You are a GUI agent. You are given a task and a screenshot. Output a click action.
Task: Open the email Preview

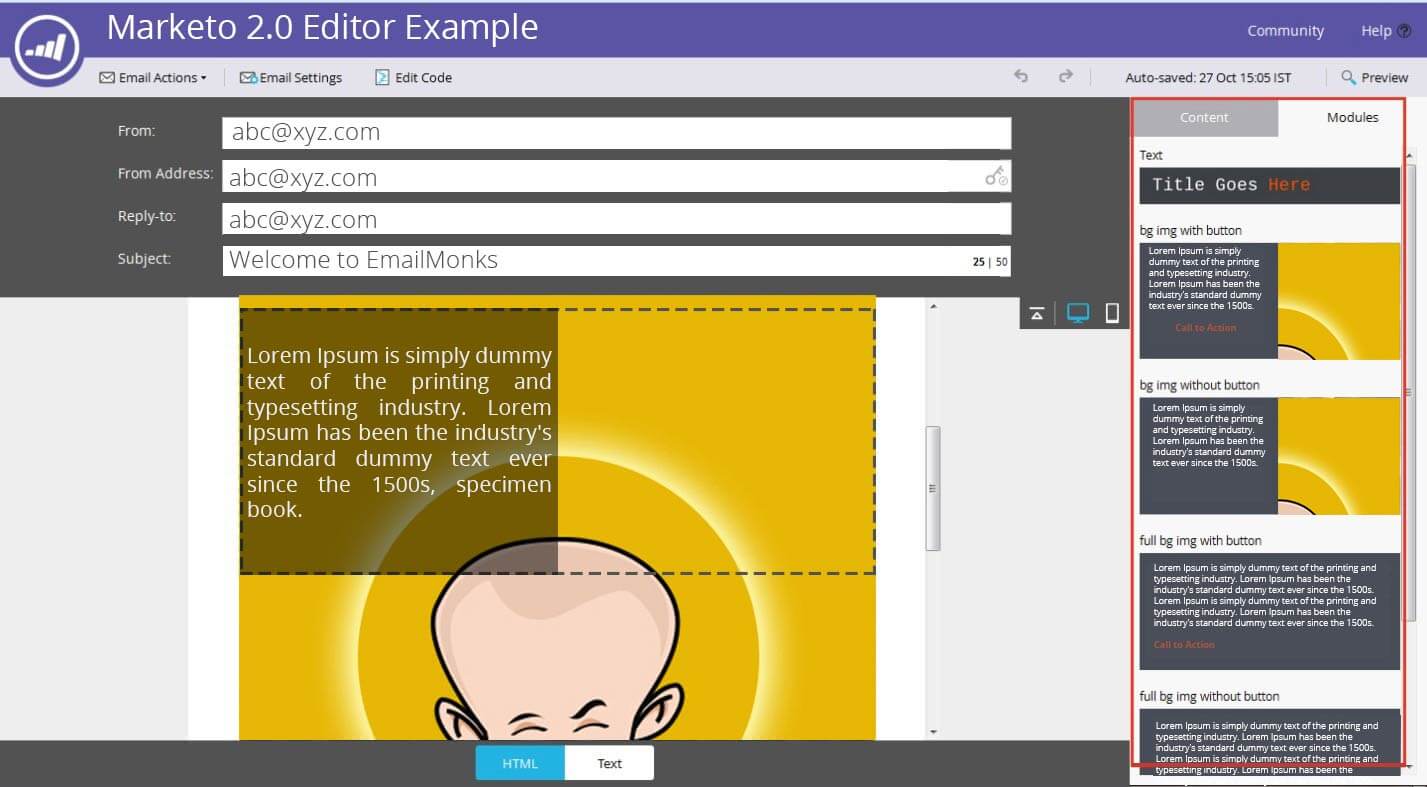tap(1374, 77)
